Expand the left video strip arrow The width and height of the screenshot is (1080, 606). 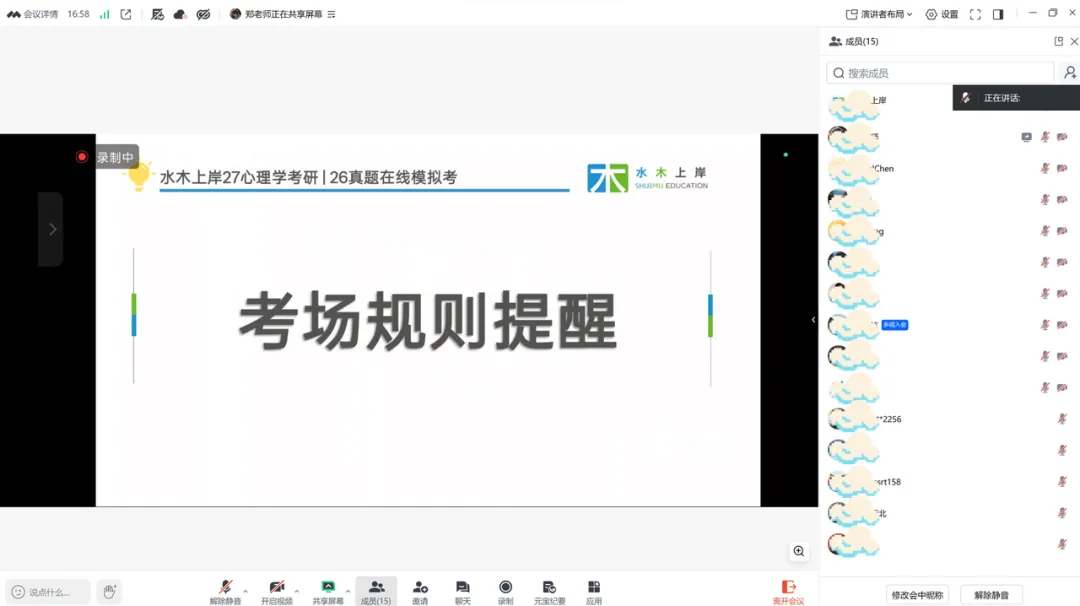click(52, 229)
